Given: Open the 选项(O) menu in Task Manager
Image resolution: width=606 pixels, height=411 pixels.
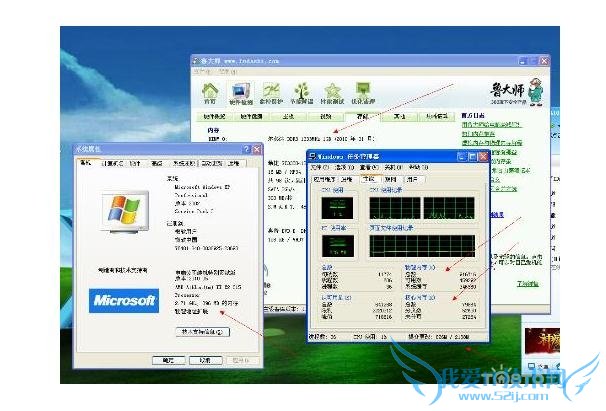Looking at the screenshot, I should coord(344,167).
